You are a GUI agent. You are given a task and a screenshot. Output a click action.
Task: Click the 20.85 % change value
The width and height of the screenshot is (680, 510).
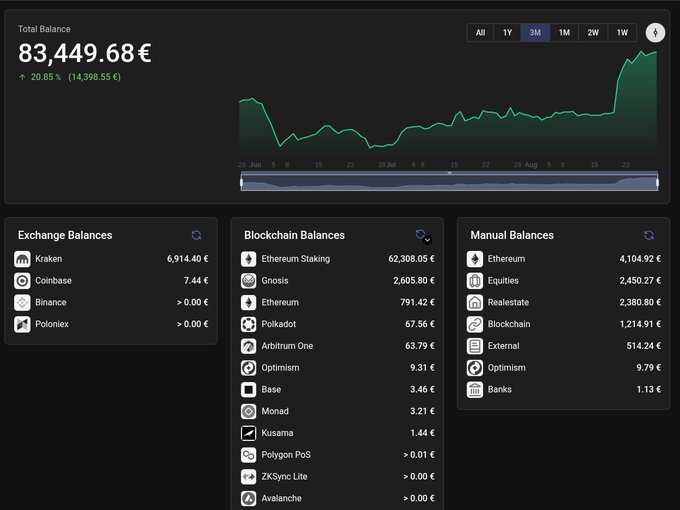(x=46, y=77)
